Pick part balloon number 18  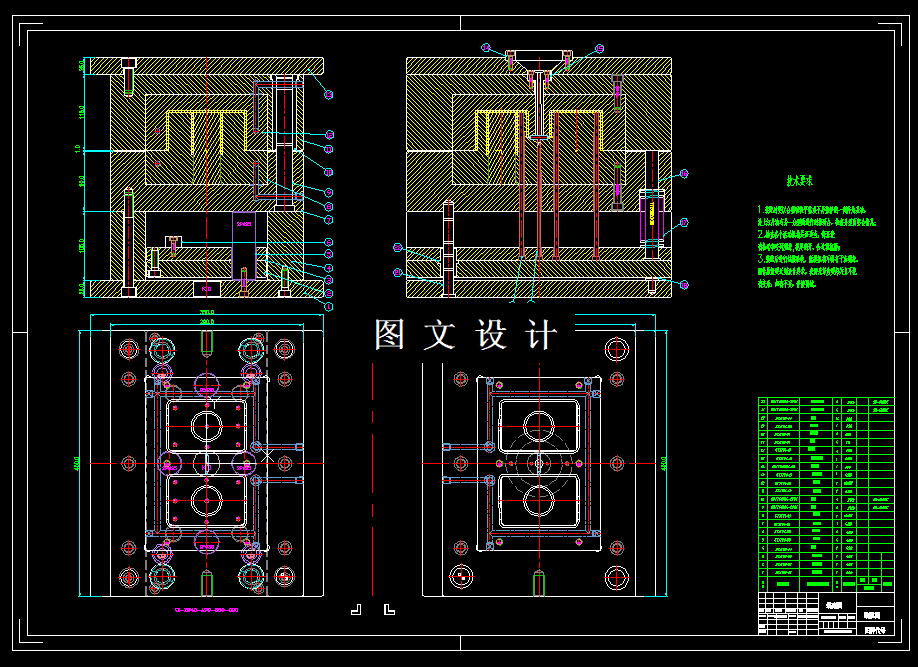click(683, 285)
